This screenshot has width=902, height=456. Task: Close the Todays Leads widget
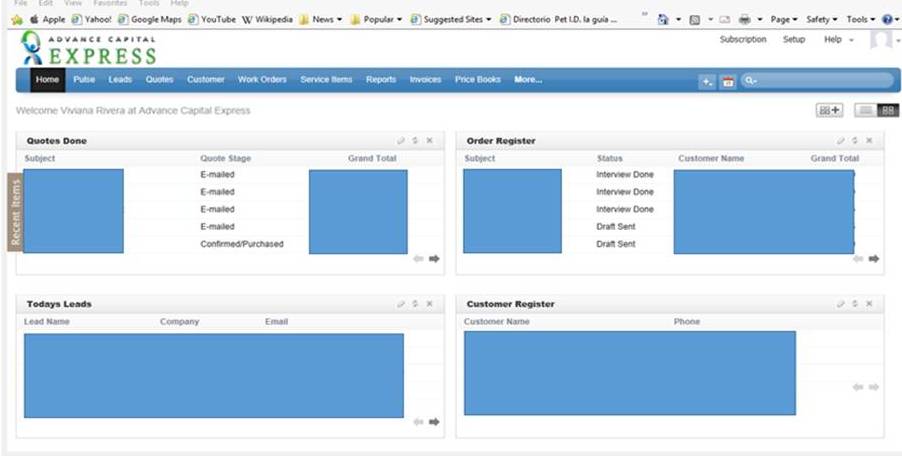429,304
